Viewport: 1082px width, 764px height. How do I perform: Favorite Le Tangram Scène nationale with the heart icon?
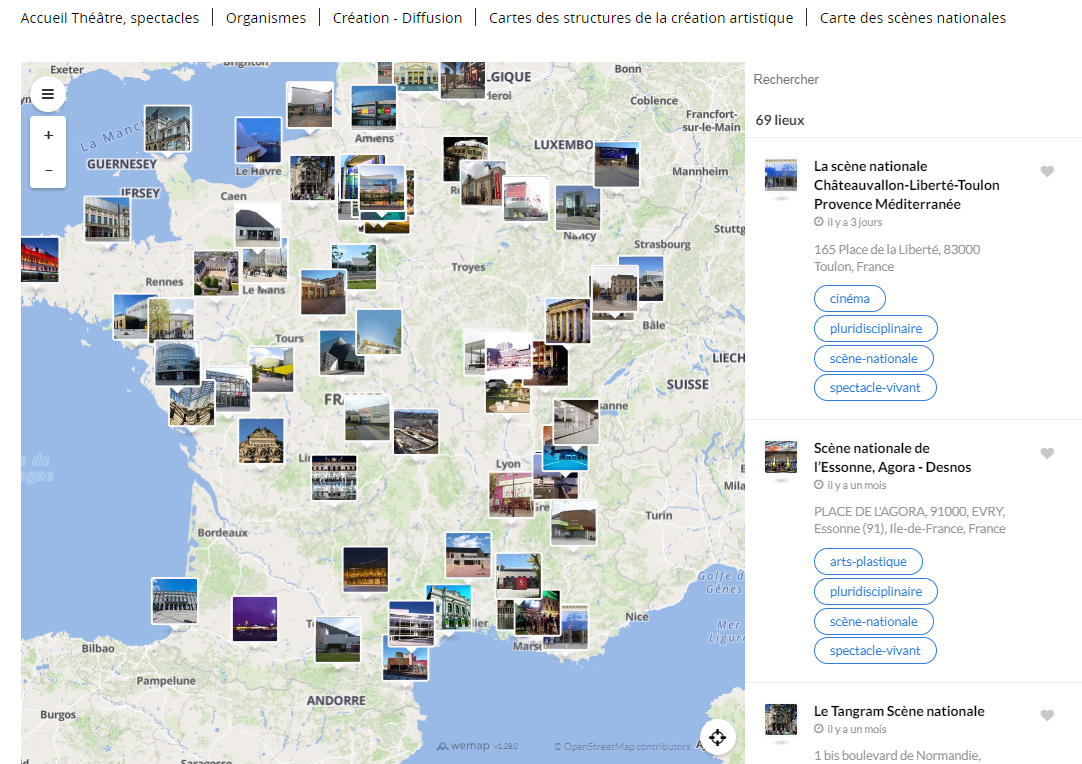point(1047,716)
